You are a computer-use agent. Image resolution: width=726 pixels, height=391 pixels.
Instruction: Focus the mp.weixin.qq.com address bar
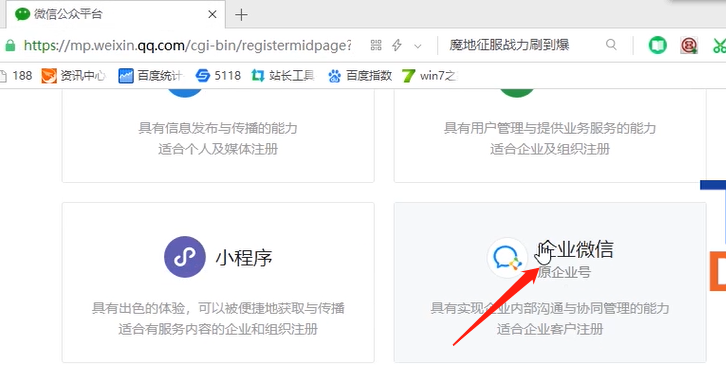coord(188,45)
